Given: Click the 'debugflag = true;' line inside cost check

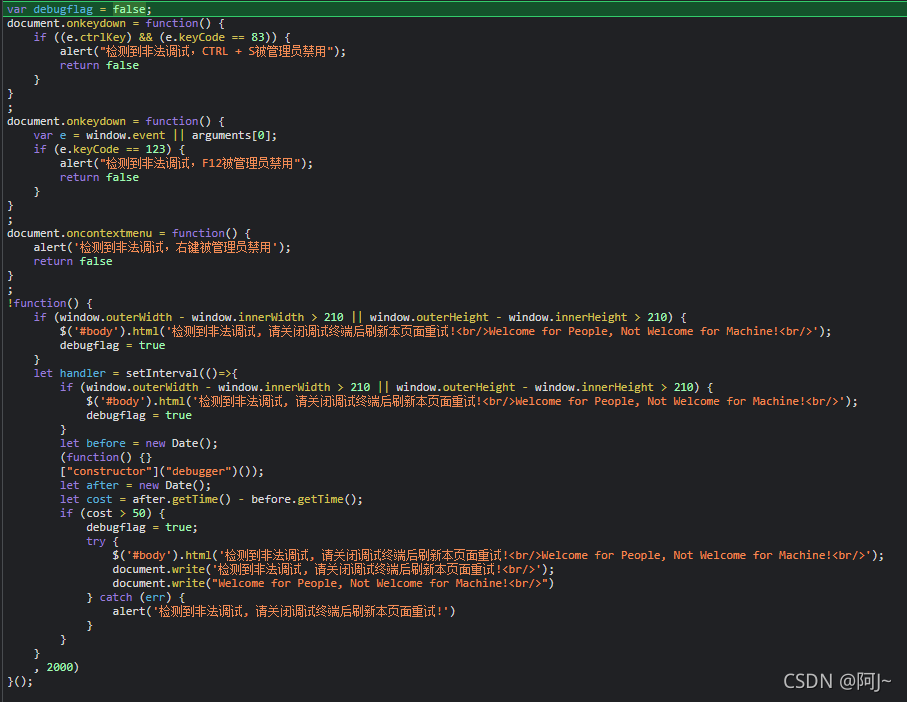Looking at the screenshot, I should (x=142, y=527).
